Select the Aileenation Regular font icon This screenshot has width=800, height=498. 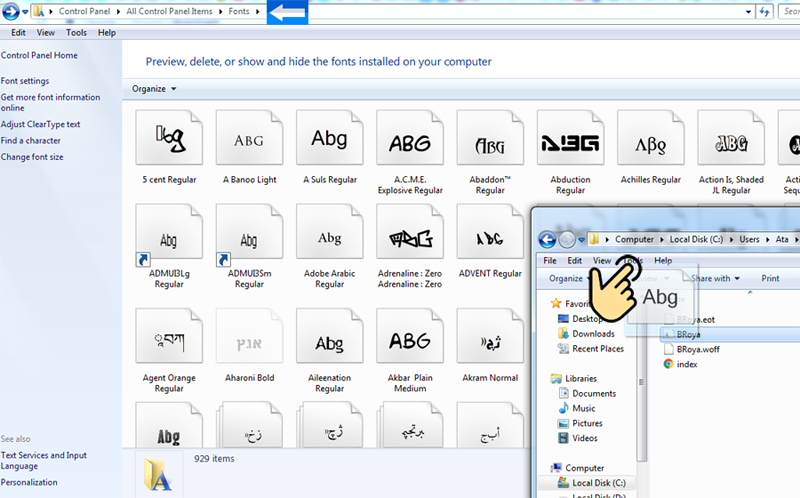pos(330,336)
